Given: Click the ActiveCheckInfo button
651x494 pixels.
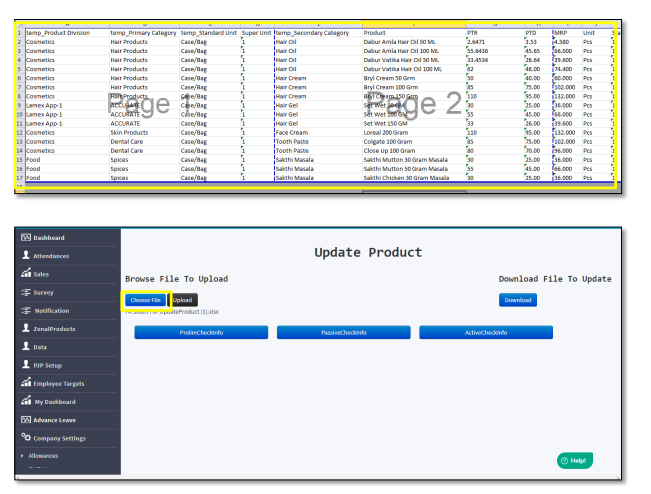Looking at the screenshot, I should point(486,333).
